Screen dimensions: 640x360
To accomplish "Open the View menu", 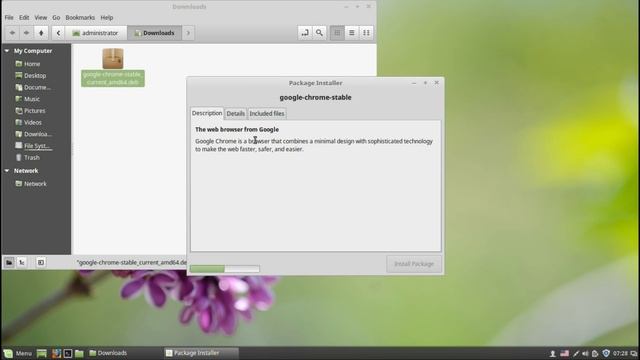I will 40,18.
